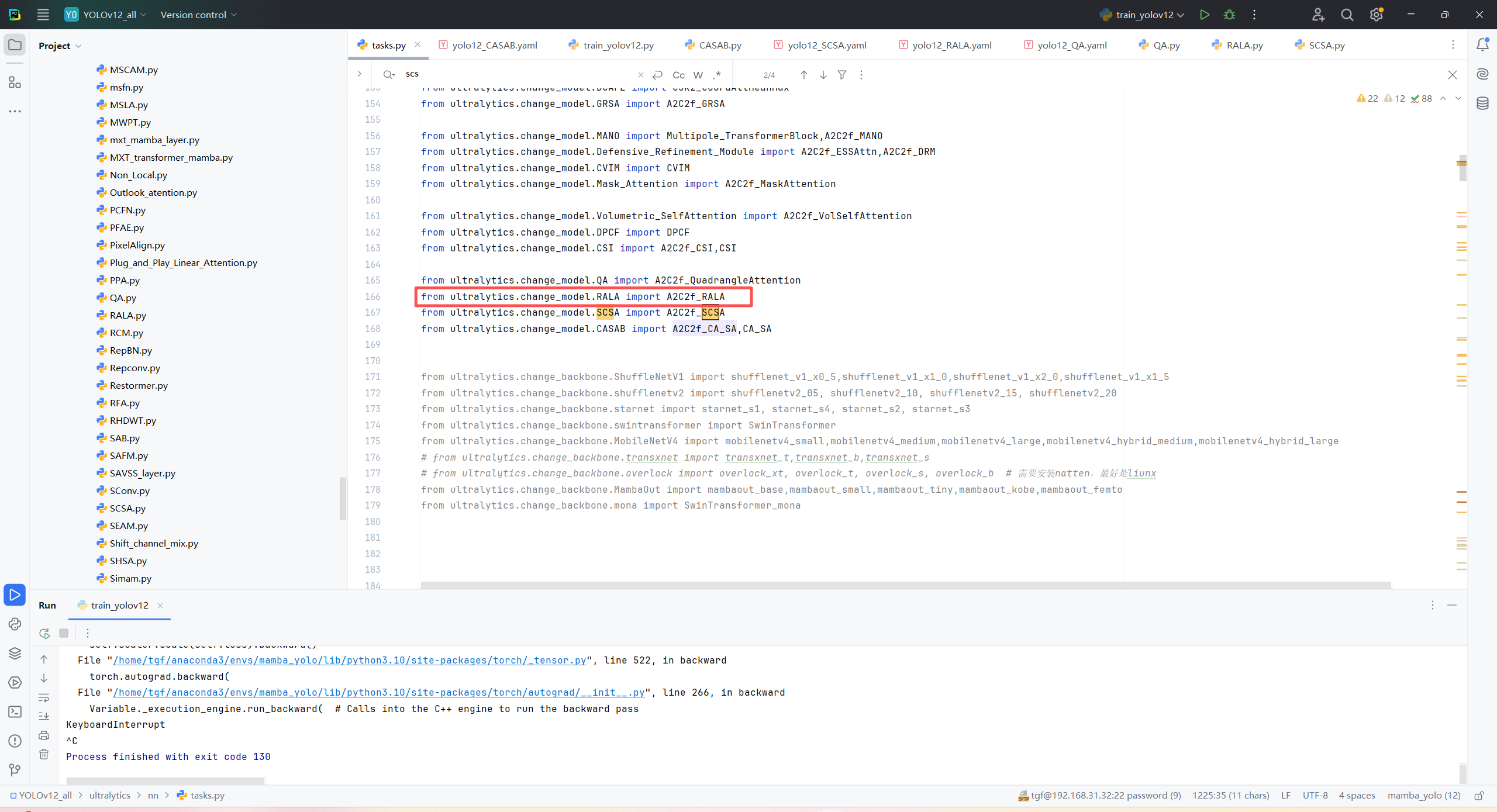Viewport: 1497px width, 812px height.
Task: Click the Rerun icon in Run panel
Action: pyautogui.click(x=44, y=633)
